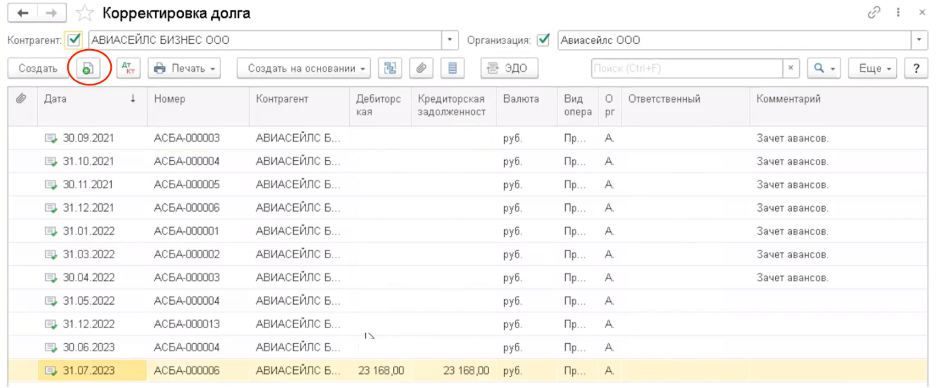Copy link to this page icon
The image size is (936, 388).
pyautogui.click(x=873, y=13)
